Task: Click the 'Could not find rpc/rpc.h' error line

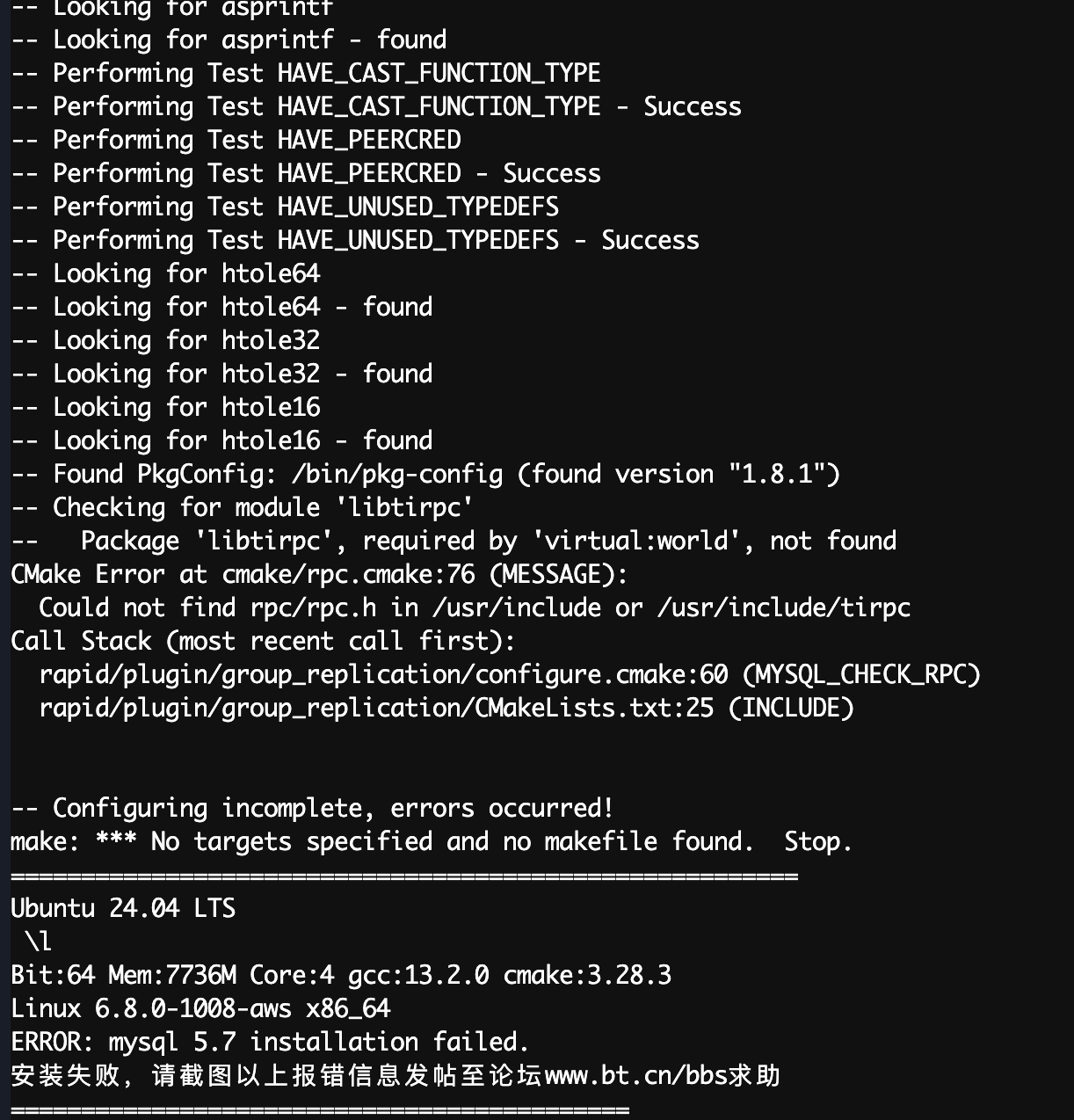Action: (x=475, y=607)
